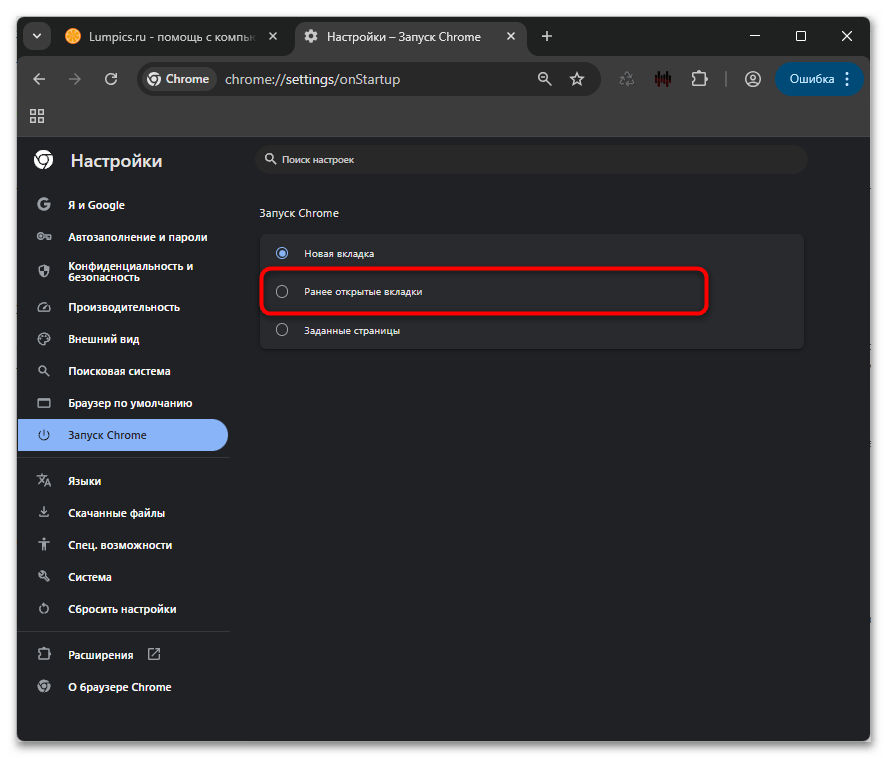Select the Новая вкладка radio button
This screenshot has width=887, height=758.
click(282, 253)
